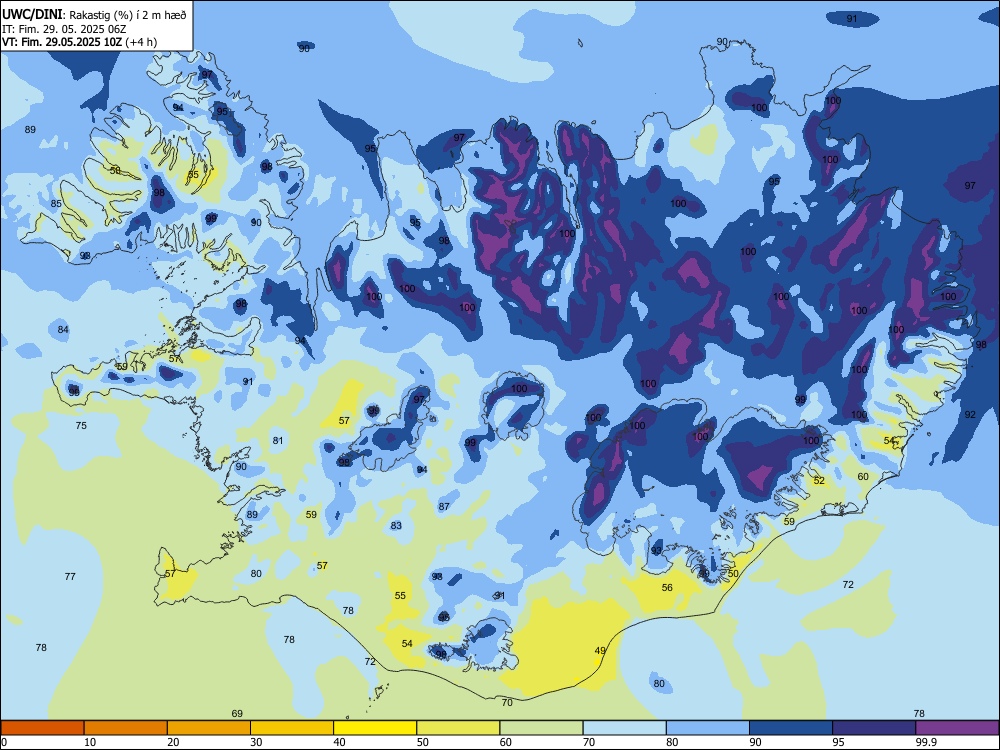Select the 10–20 orange legend swatch

tap(126, 728)
